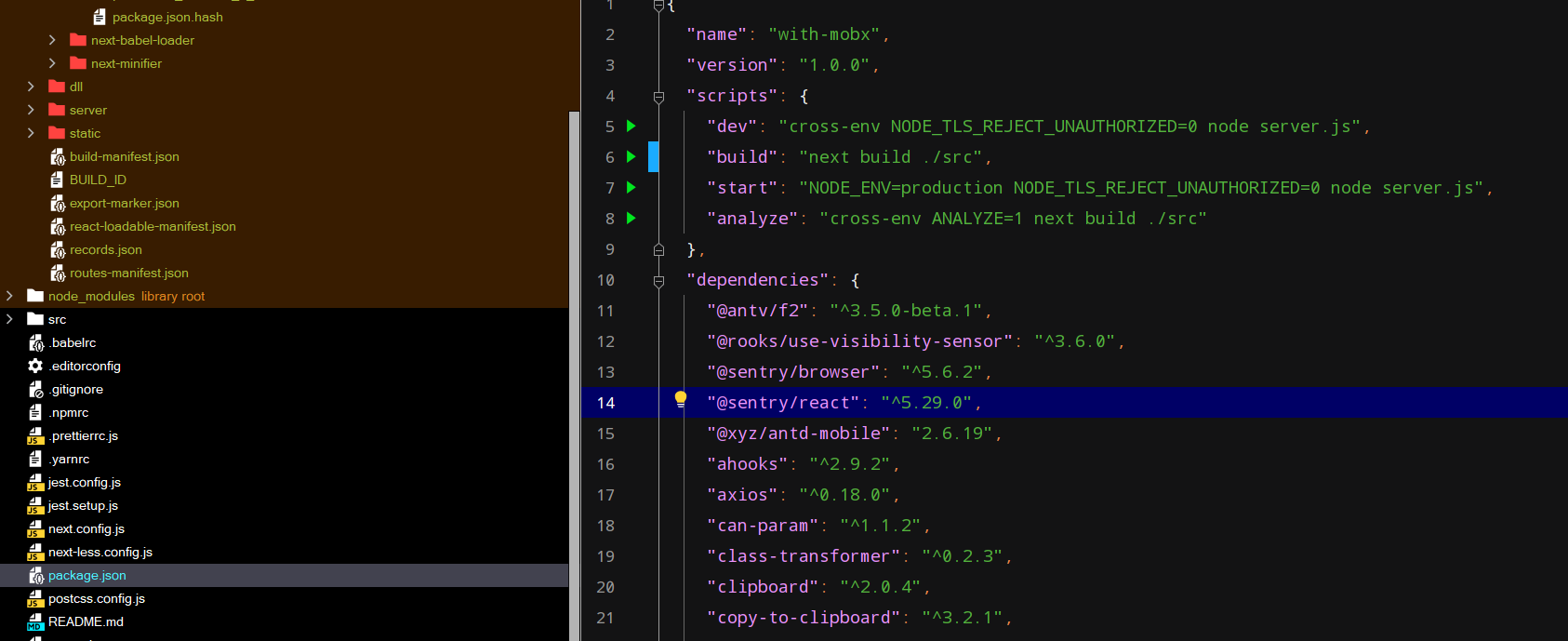Open the .yarnrc file
This screenshot has height=641, width=1568.
[x=70, y=459]
